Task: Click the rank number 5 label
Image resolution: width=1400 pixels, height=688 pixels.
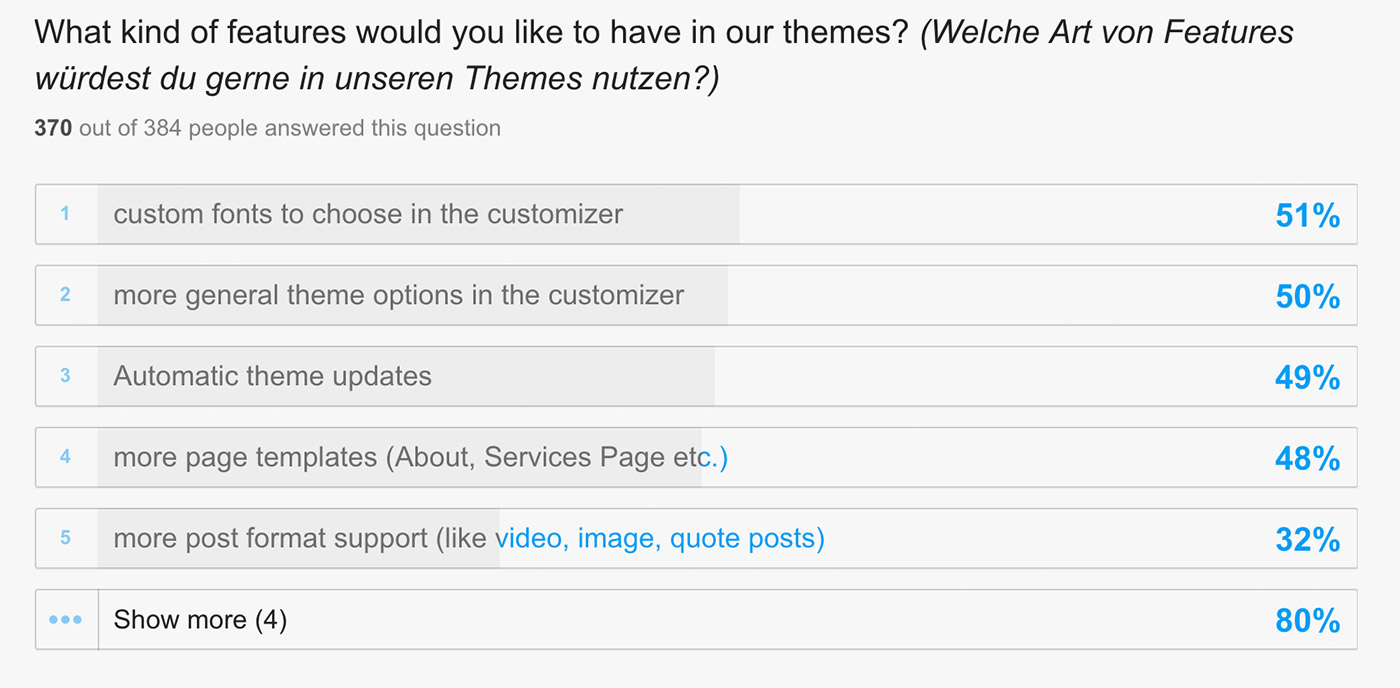Action: pyautogui.click(x=65, y=538)
